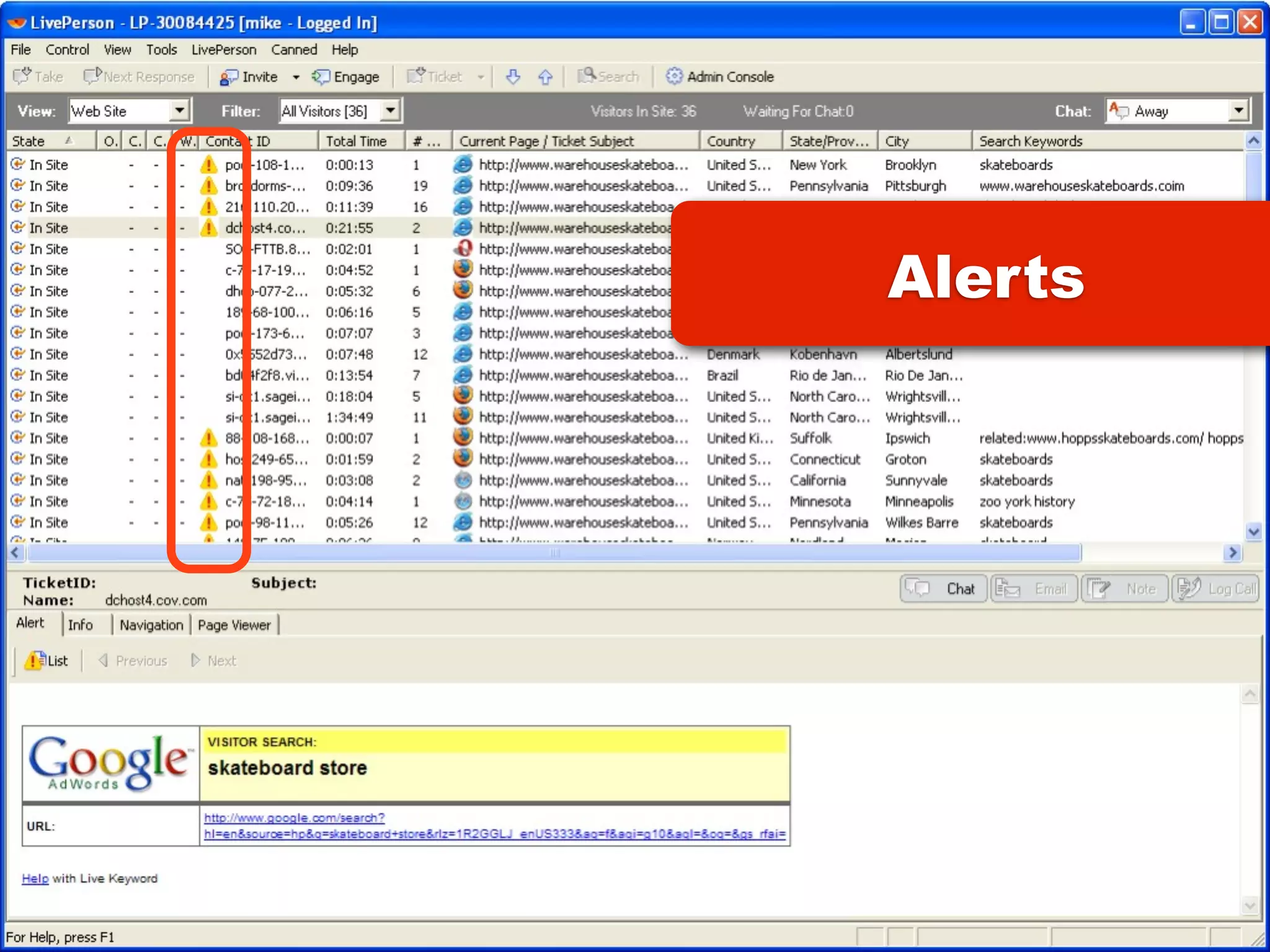
Task: Click the Search toolbar button
Action: (x=608, y=77)
